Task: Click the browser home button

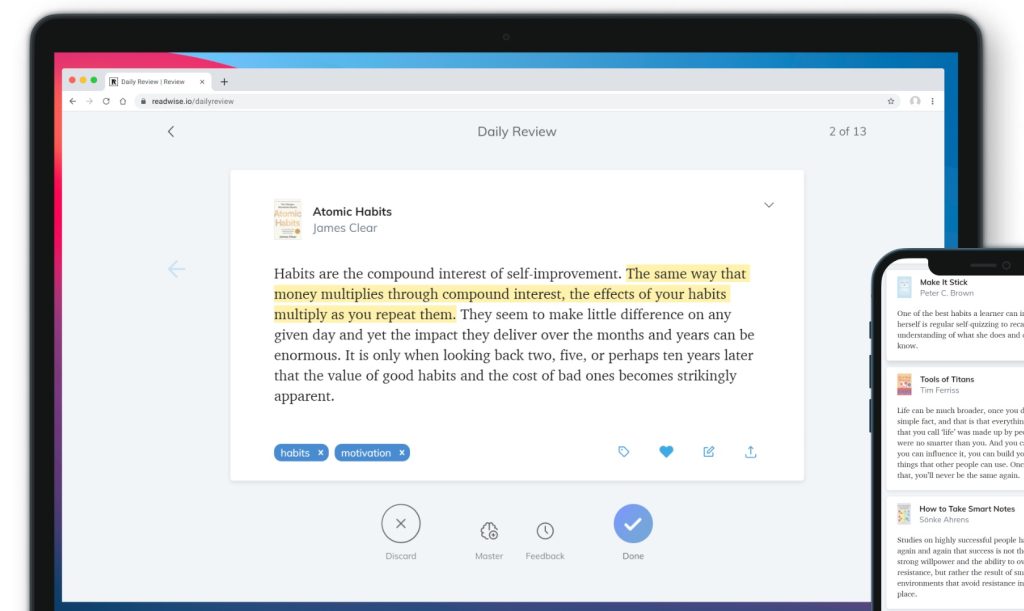Action: (x=123, y=101)
